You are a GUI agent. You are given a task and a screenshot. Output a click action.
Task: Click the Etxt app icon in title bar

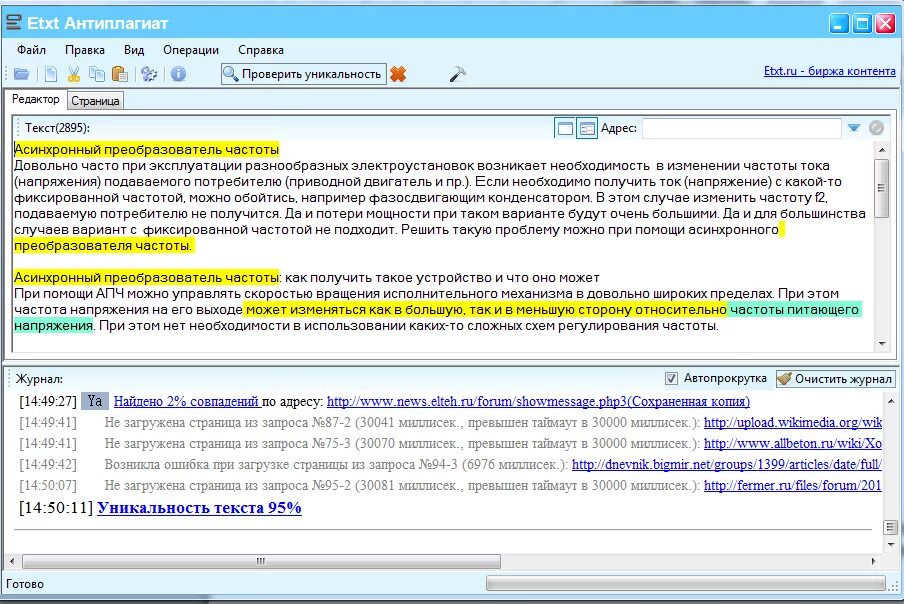point(14,22)
